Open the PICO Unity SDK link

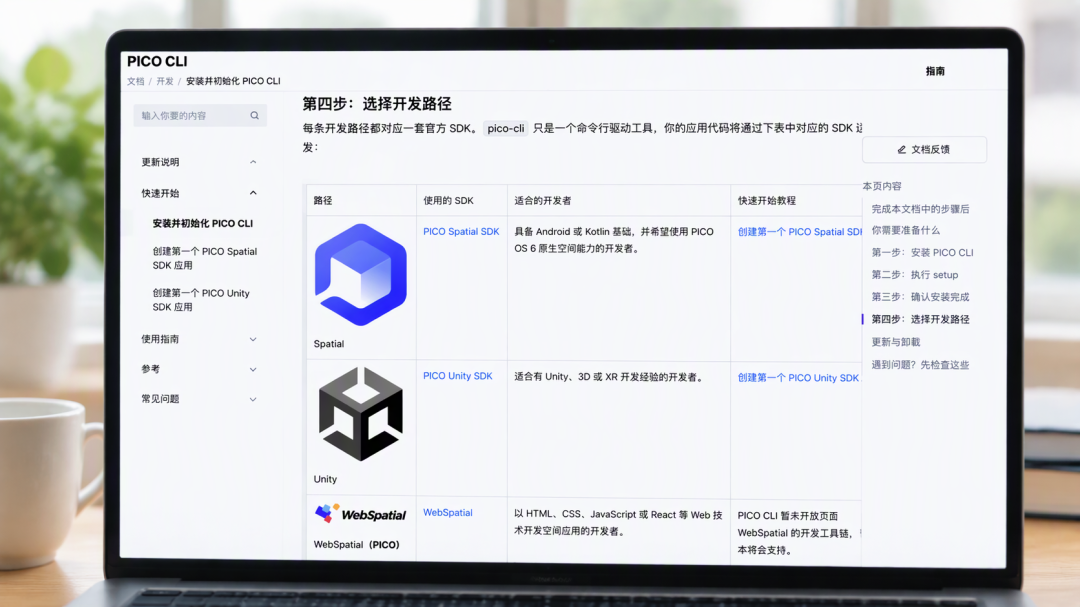[x=457, y=376]
